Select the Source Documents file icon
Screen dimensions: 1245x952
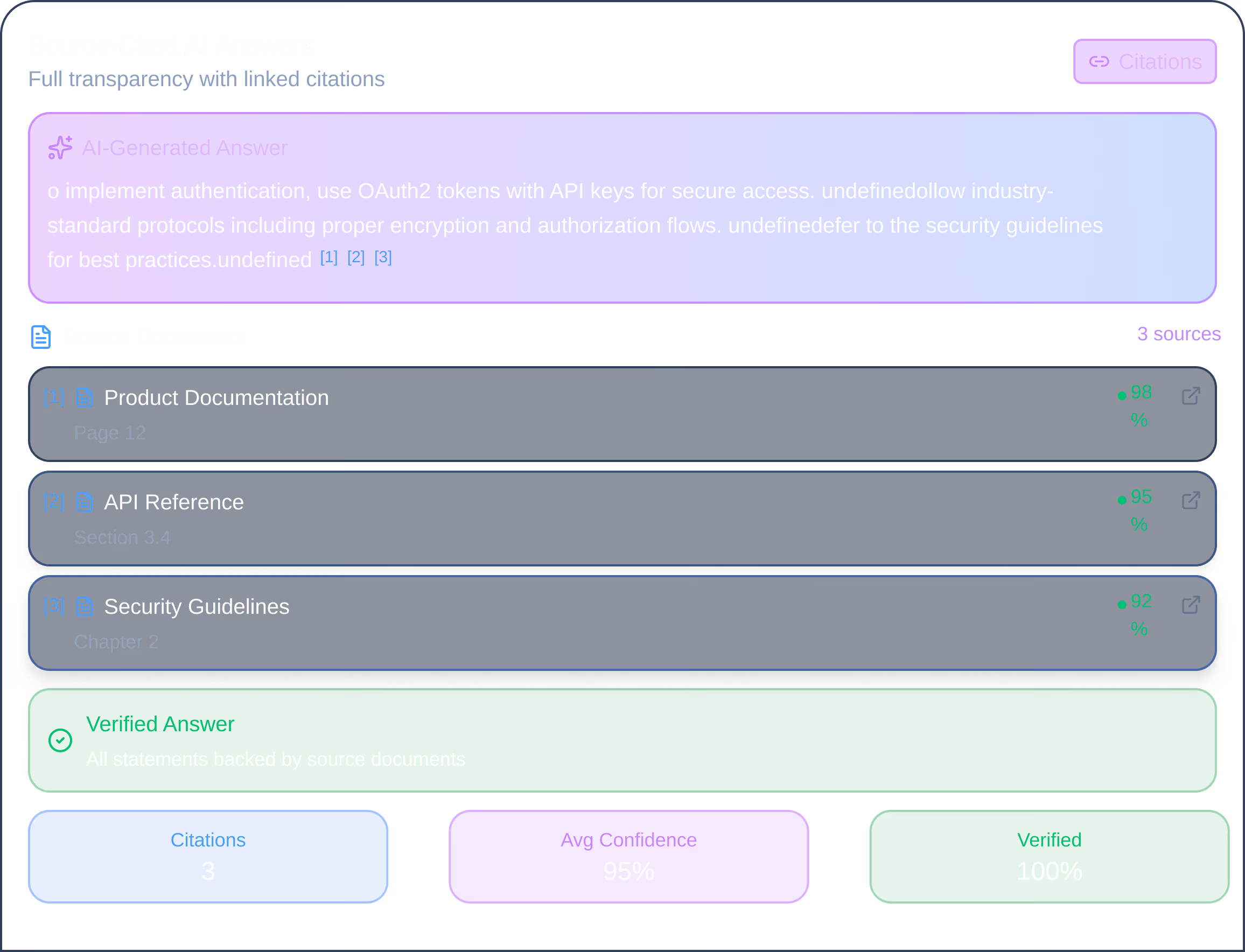[x=40, y=337]
